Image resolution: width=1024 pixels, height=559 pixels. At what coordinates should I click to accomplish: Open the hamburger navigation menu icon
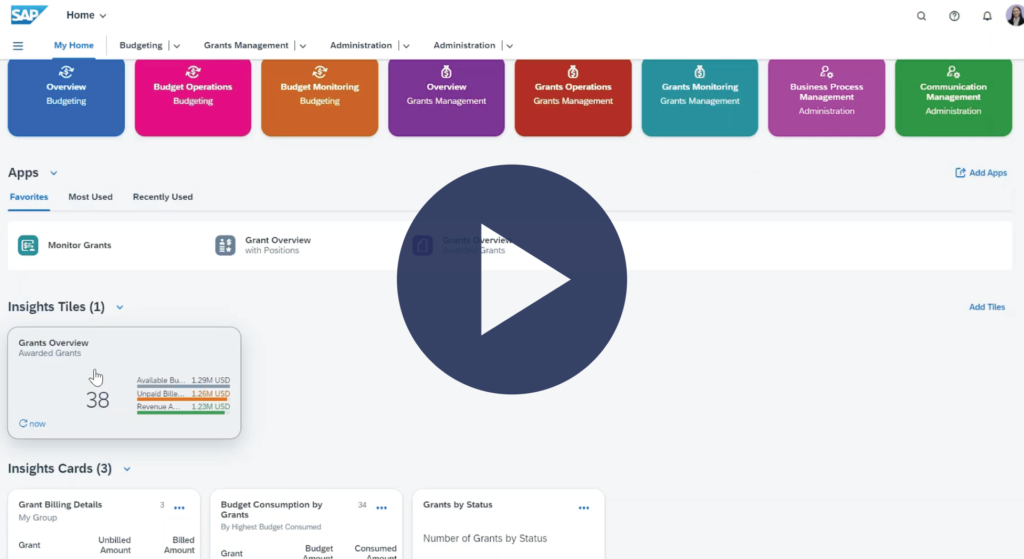[x=18, y=46]
